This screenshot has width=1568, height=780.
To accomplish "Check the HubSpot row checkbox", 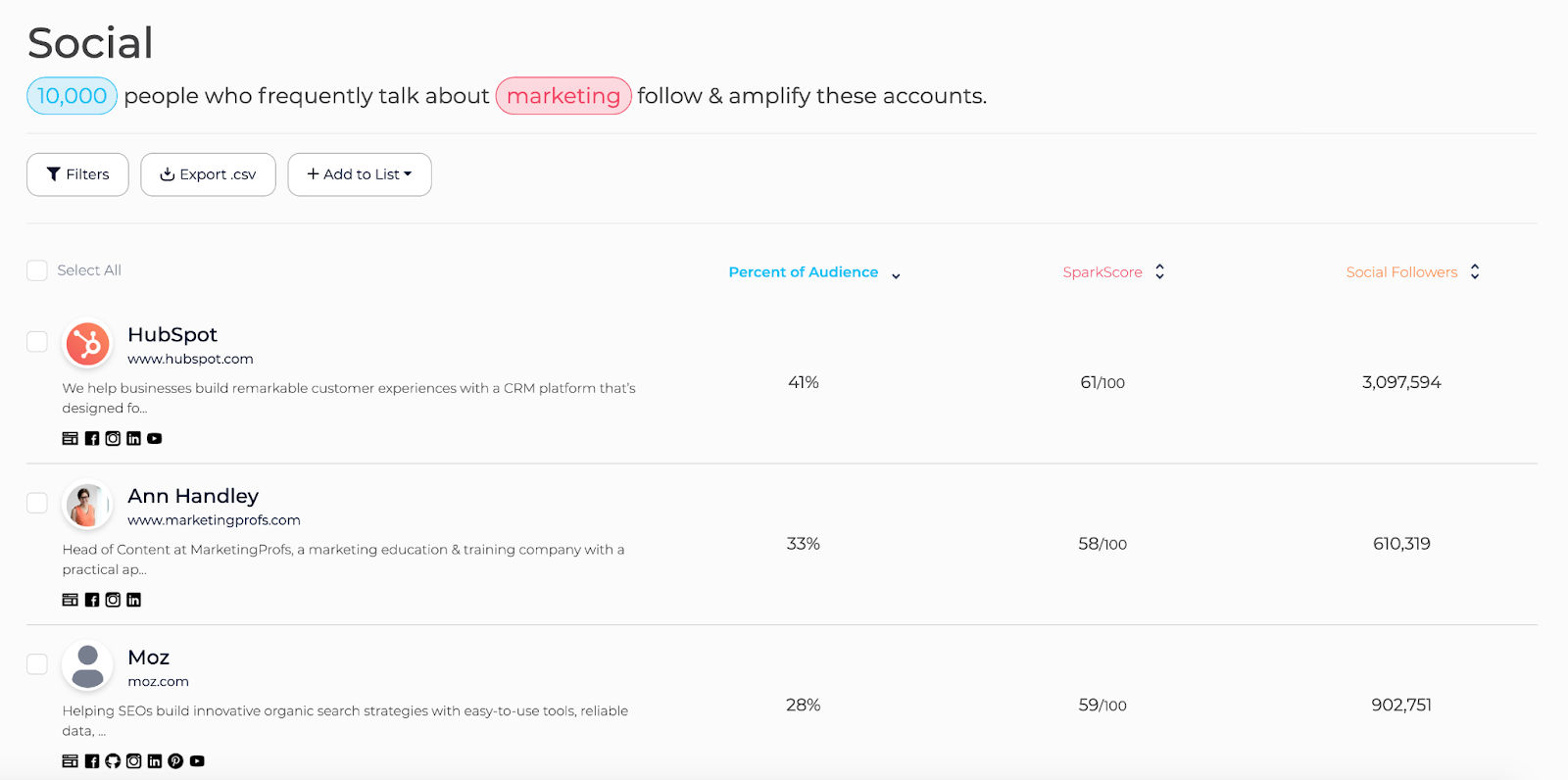I will coord(37,341).
